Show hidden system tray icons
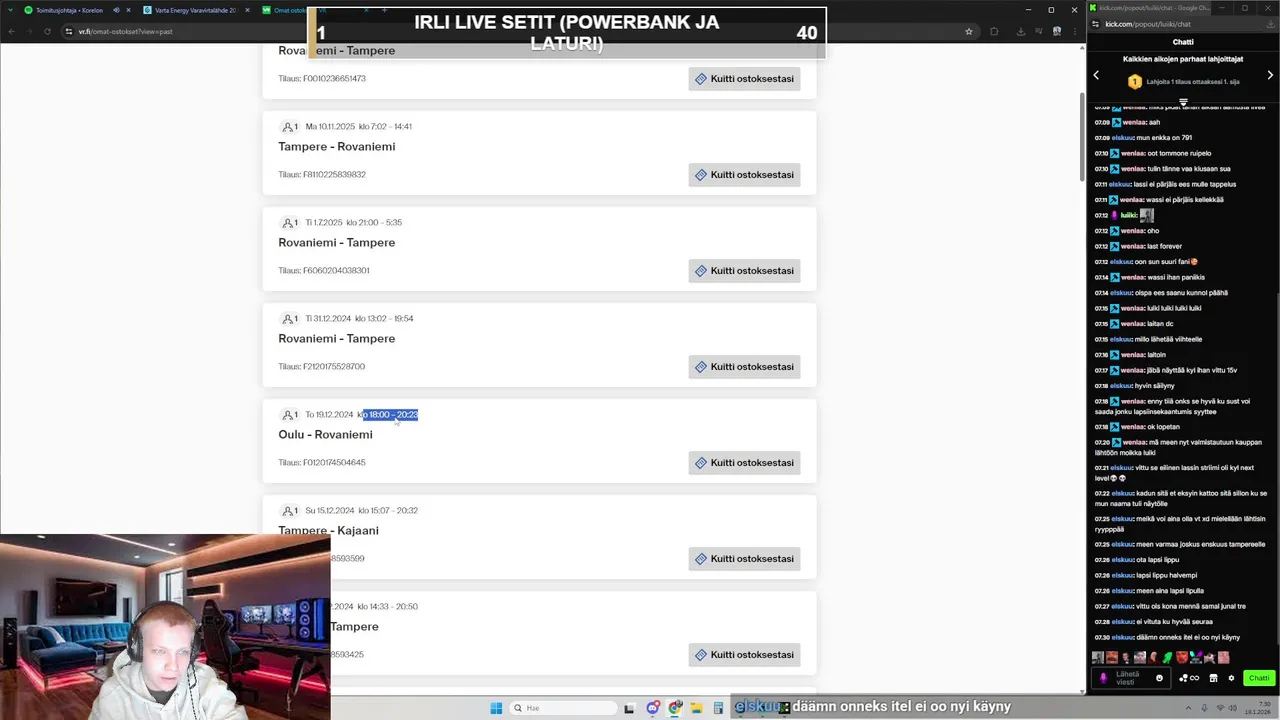The image size is (1280, 720). point(1189,708)
